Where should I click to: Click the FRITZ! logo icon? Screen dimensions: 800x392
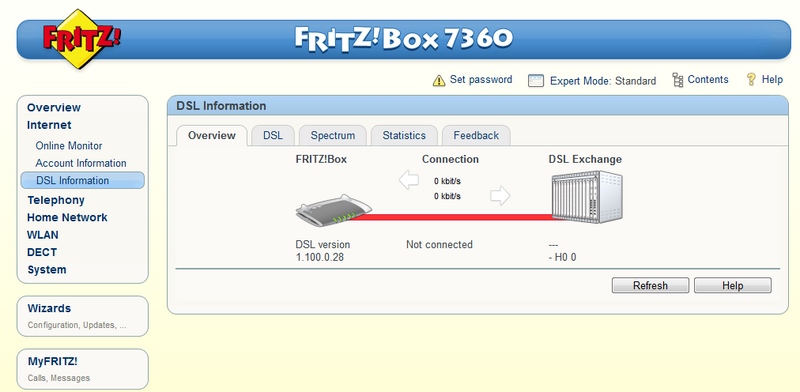(x=81, y=39)
